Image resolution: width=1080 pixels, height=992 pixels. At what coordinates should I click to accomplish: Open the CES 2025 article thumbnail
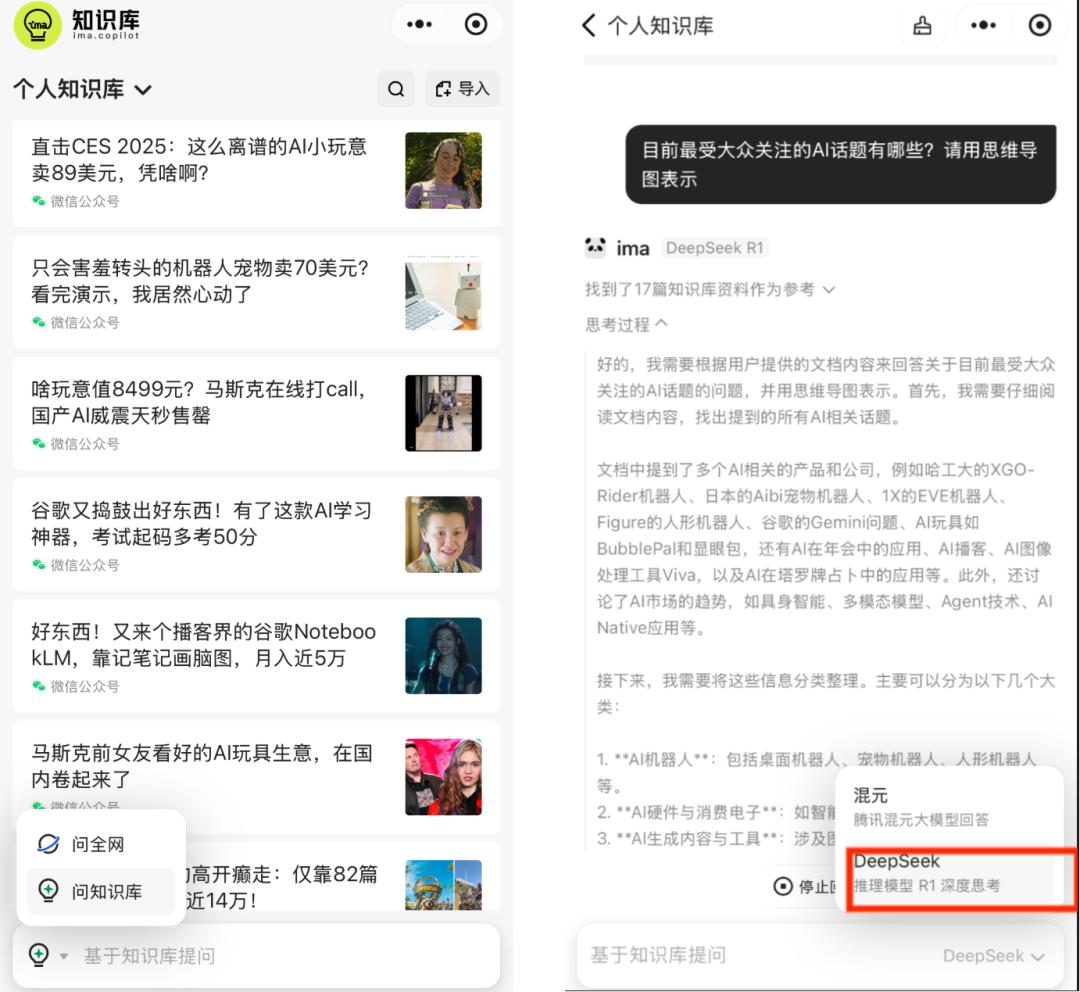[x=443, y=170]
